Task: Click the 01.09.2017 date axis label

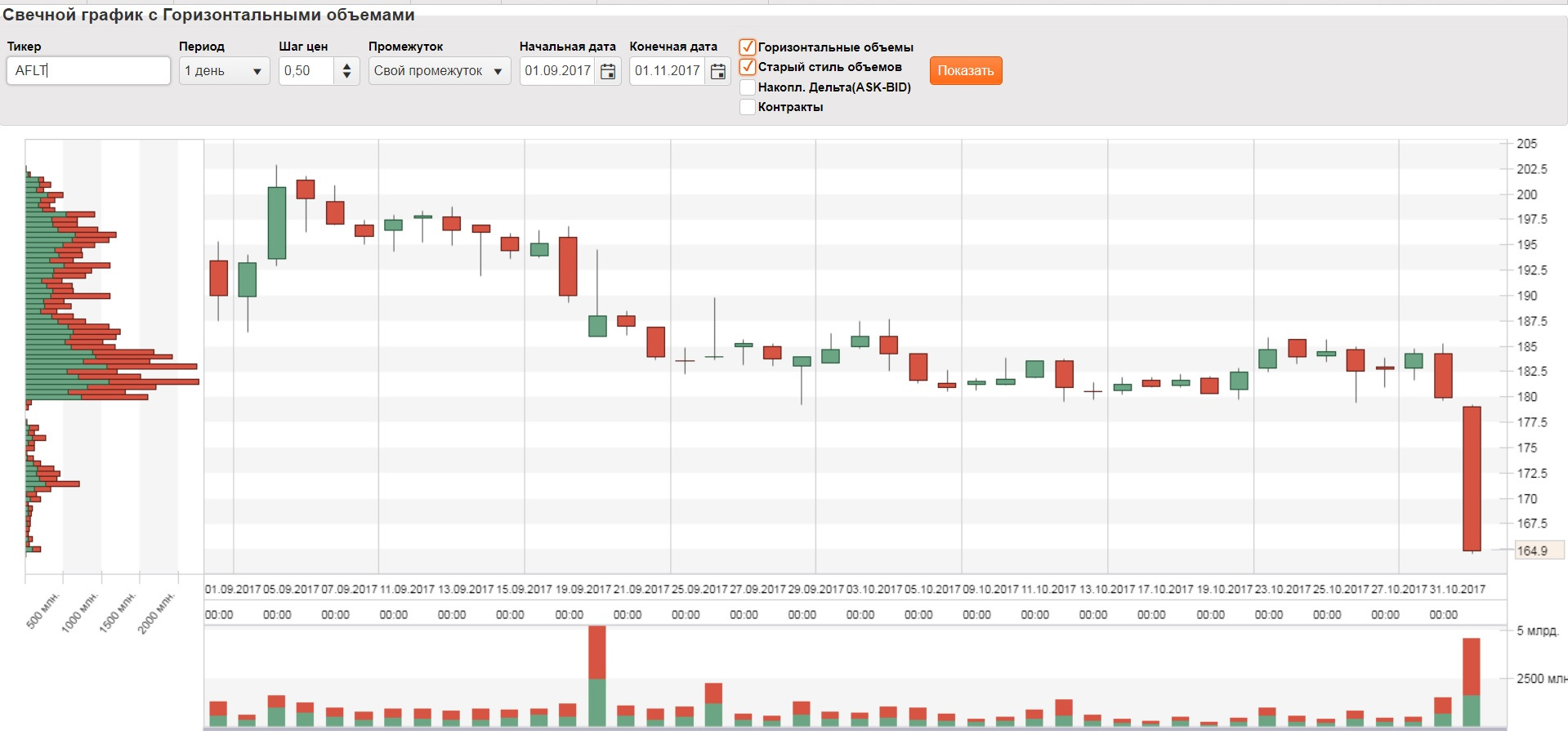Action: [233, 589]
